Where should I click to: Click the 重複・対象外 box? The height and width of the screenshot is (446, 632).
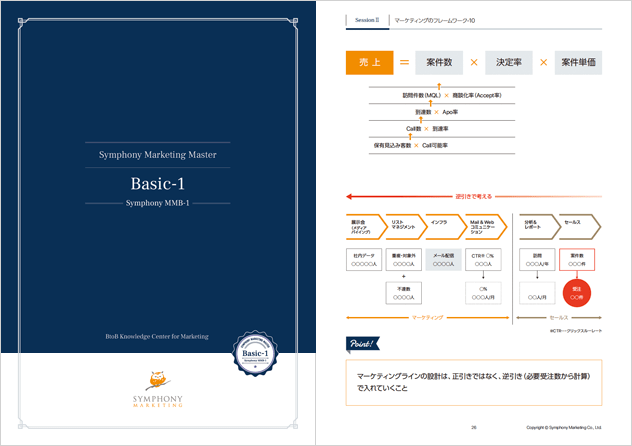click(403, 259)
